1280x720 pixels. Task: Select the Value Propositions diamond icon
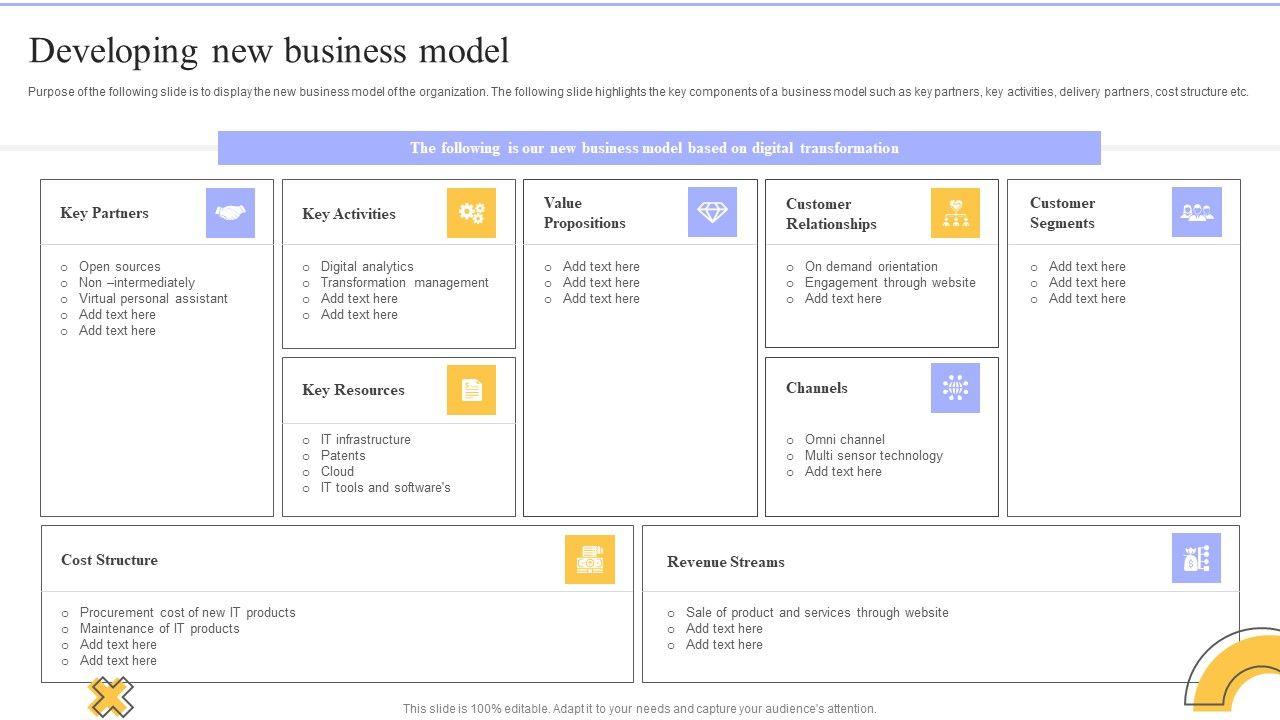pos(712,212)
